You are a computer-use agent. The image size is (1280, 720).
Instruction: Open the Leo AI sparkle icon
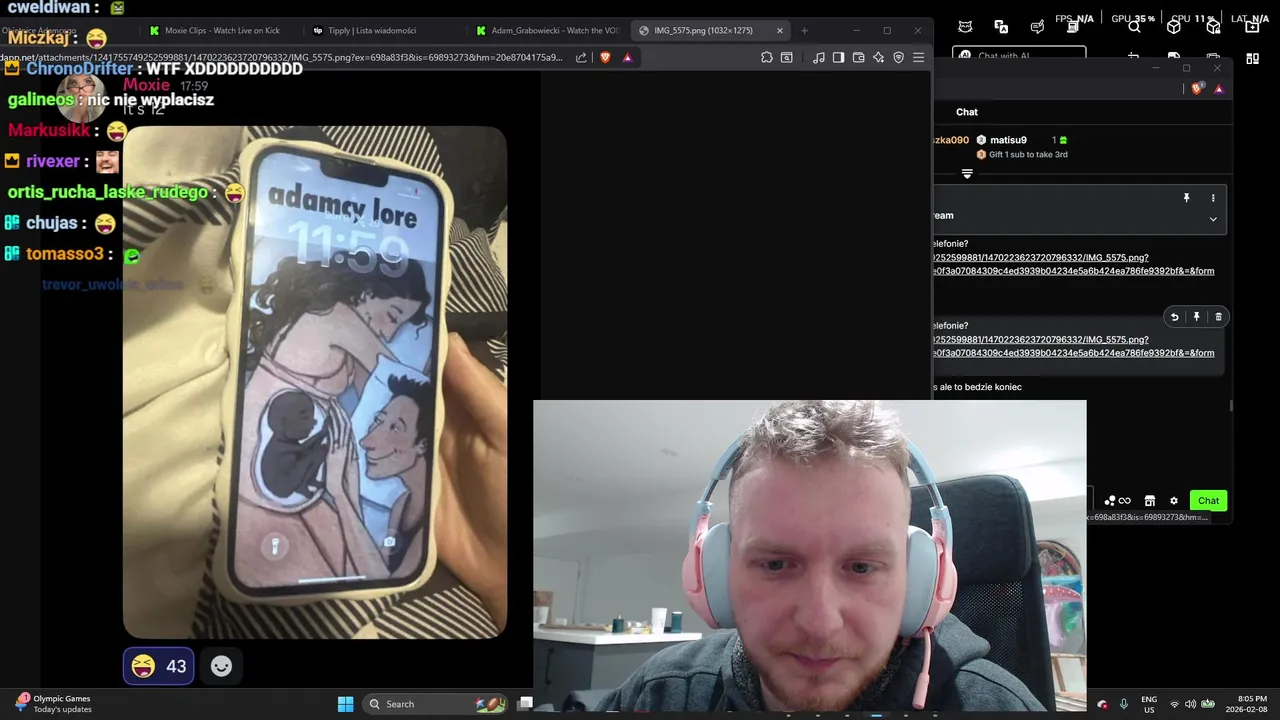click(878, 57)
